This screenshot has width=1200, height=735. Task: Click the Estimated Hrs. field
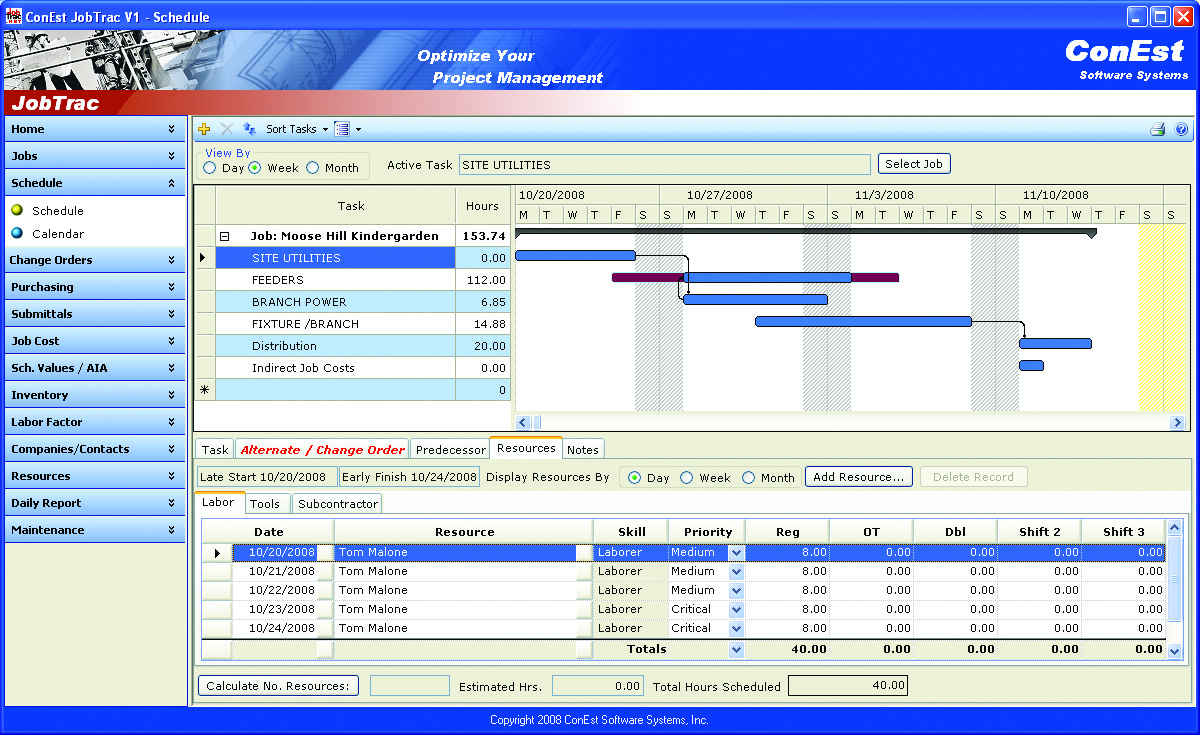598,686
